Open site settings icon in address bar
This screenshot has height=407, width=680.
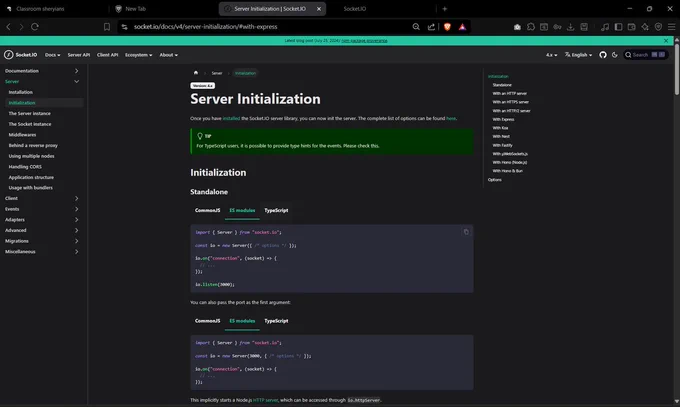124,27
